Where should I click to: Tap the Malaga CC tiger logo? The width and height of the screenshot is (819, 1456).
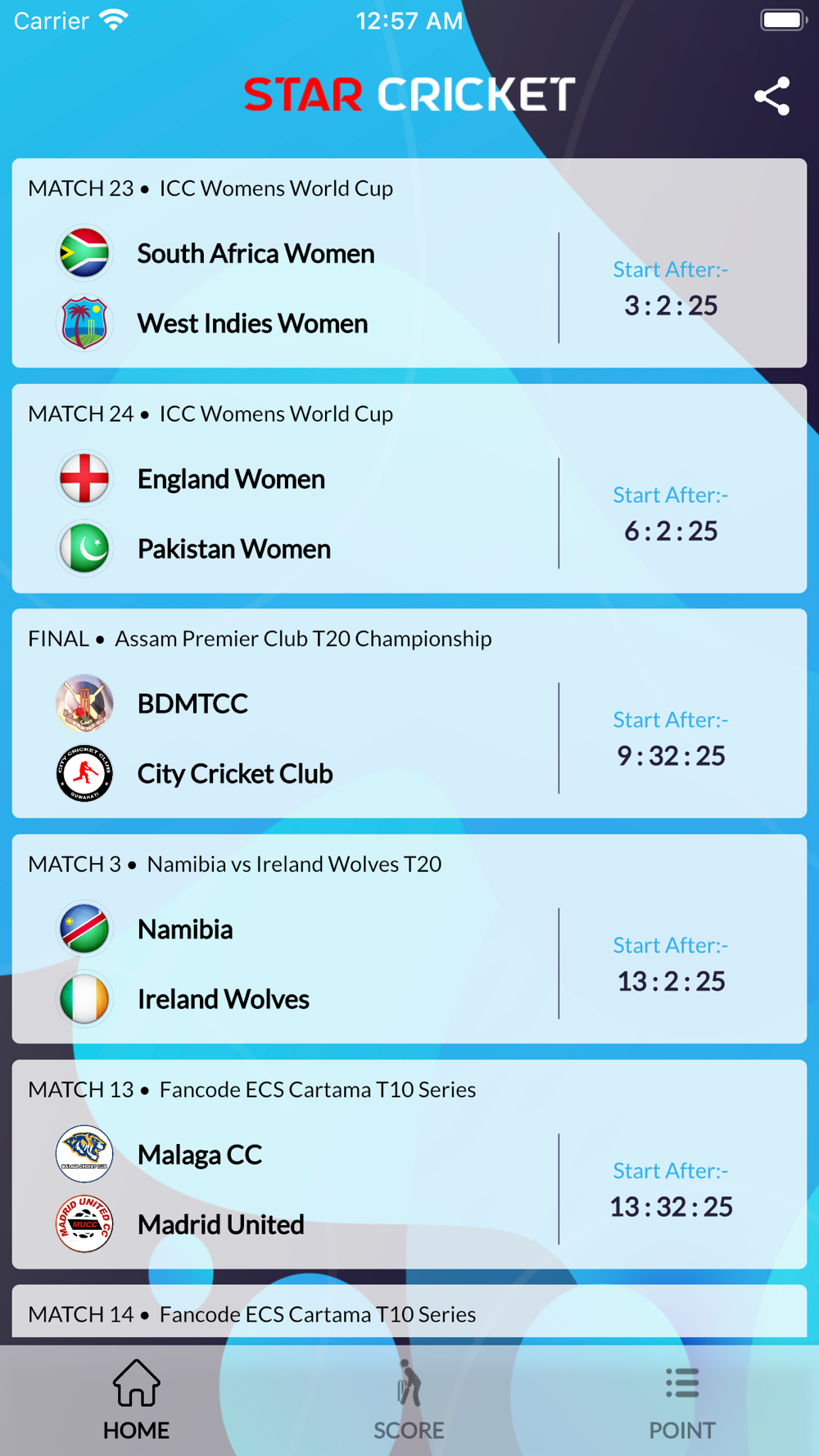[84, 1154]
